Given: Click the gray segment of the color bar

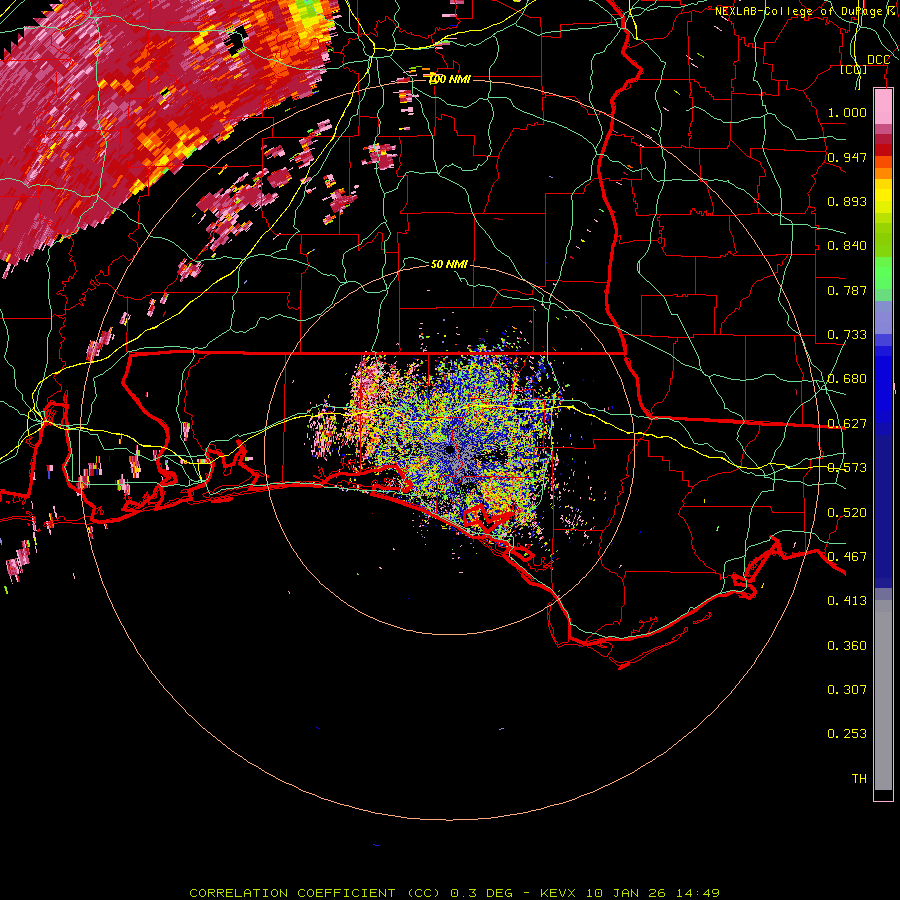Looking at the screenshot, I should (x=883, y=695).
